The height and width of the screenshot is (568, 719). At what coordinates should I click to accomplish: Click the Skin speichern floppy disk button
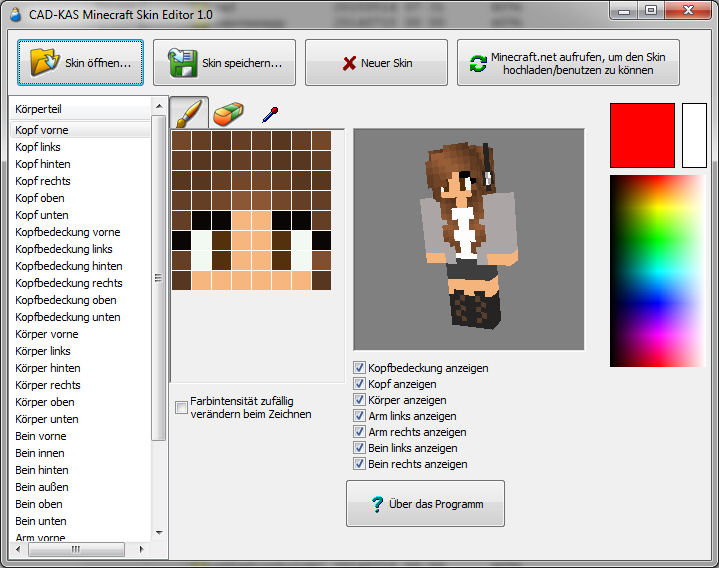click(x=224, y=63)
